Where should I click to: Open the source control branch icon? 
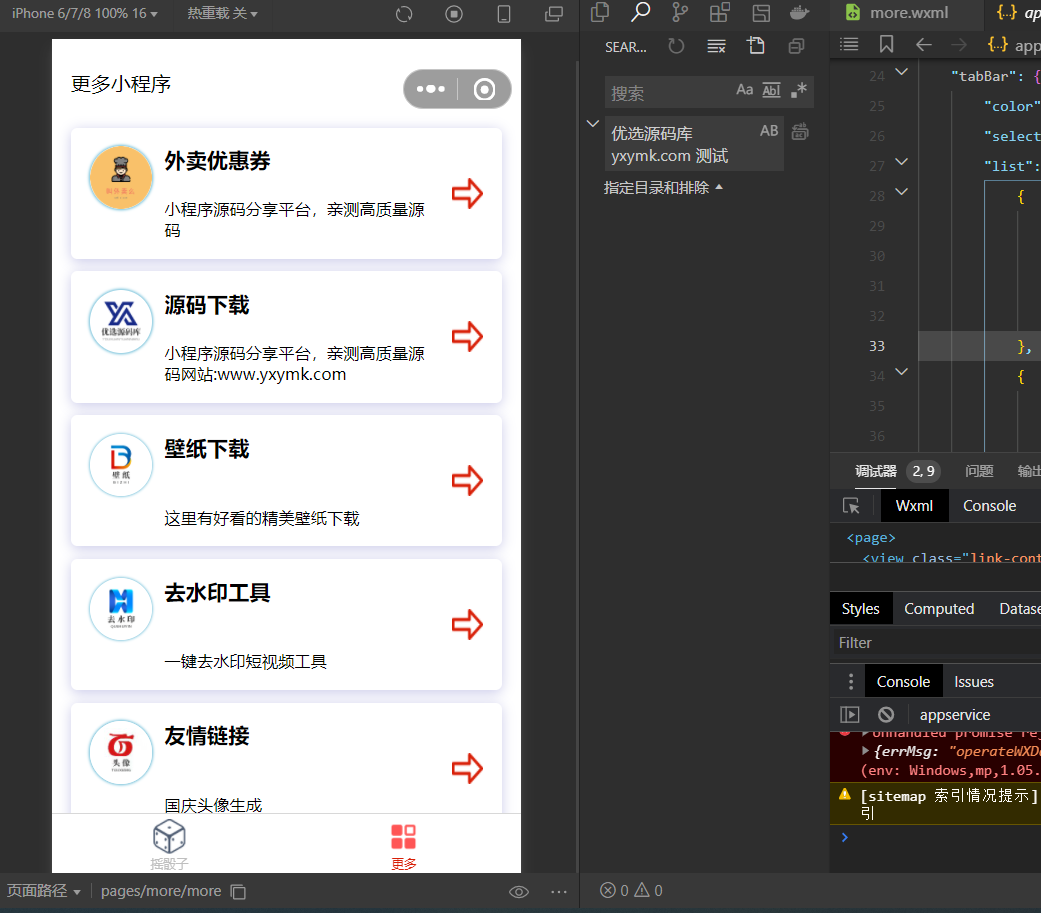[x=680, y=13]
